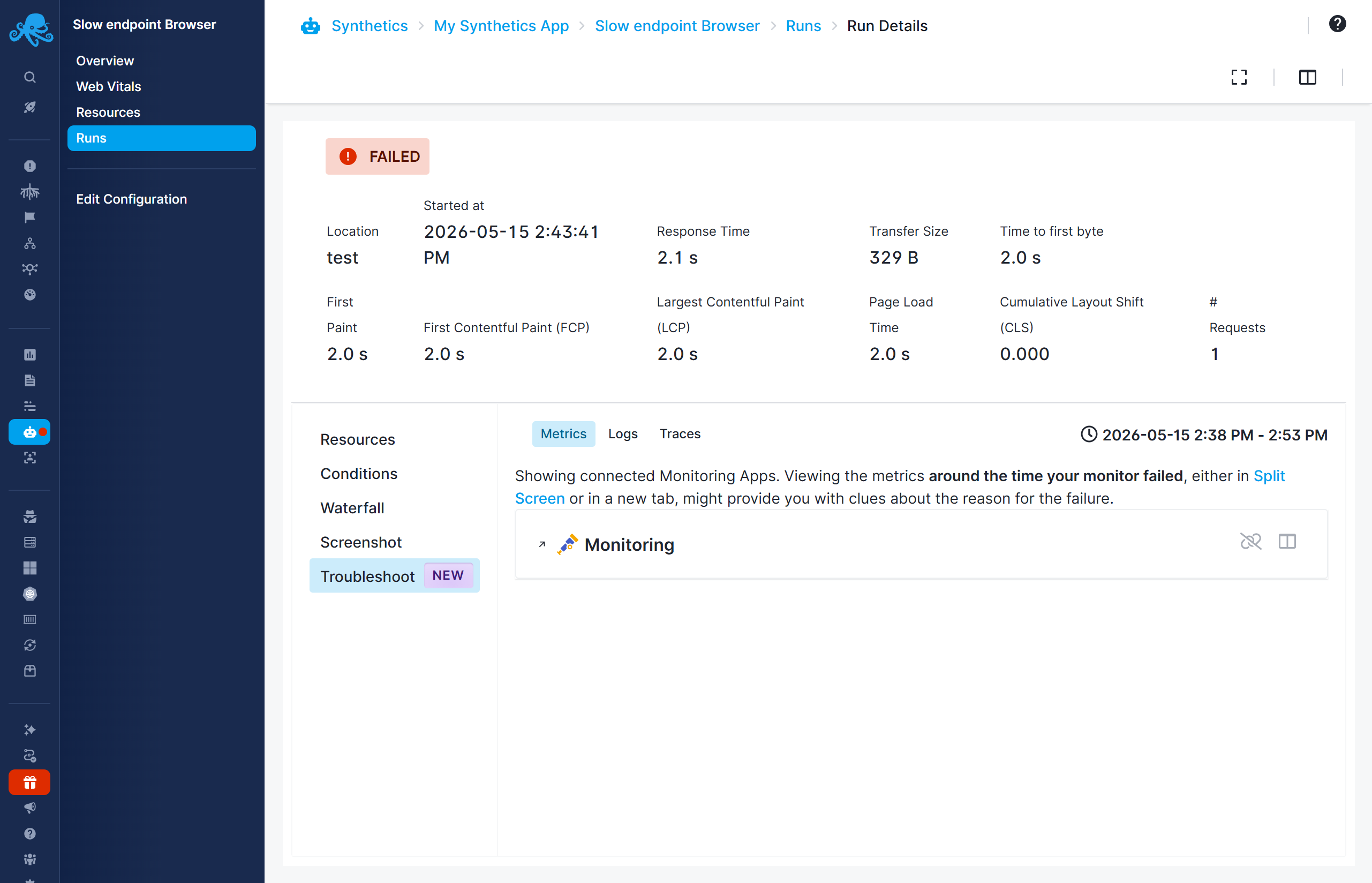Viewport: 1372px width, 883px height.
Task: Open Edit Configuration
Action: click(131, 199)
